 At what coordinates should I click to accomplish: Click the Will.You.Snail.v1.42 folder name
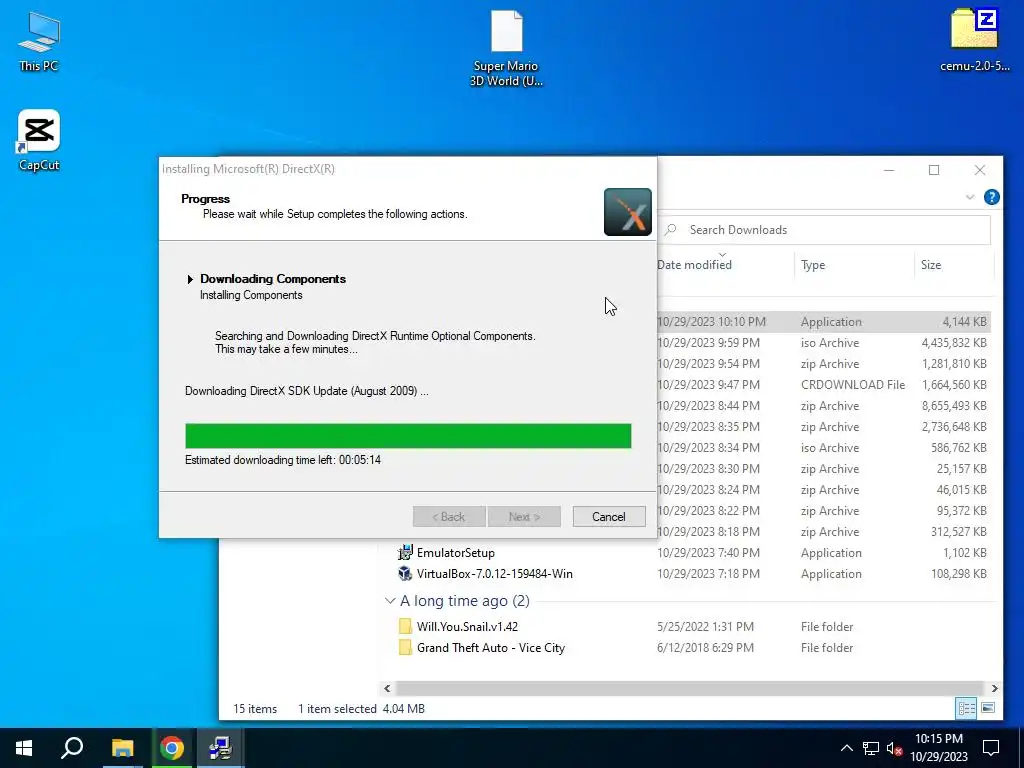coord(467,626)
